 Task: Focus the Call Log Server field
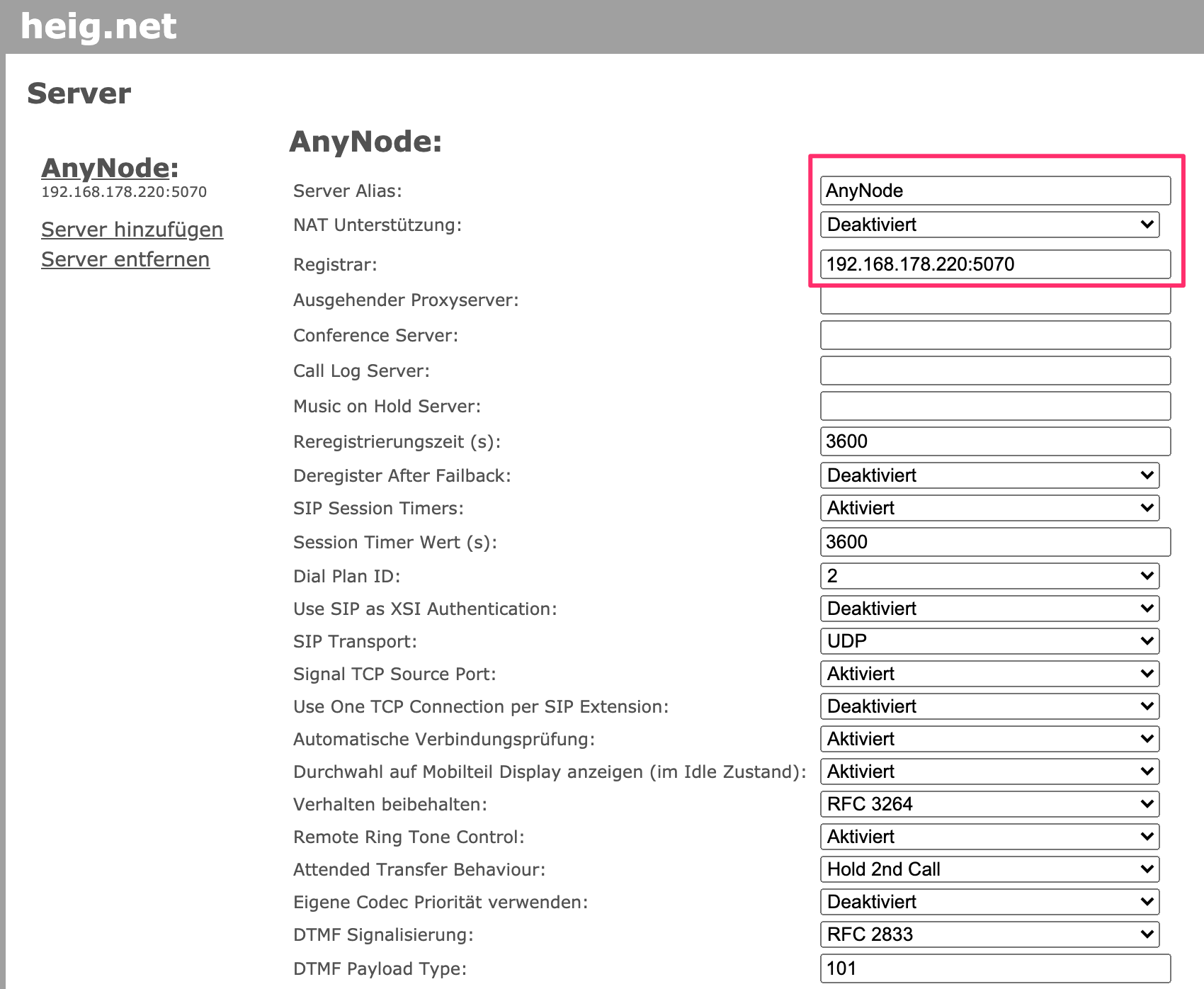click(995, 371)
